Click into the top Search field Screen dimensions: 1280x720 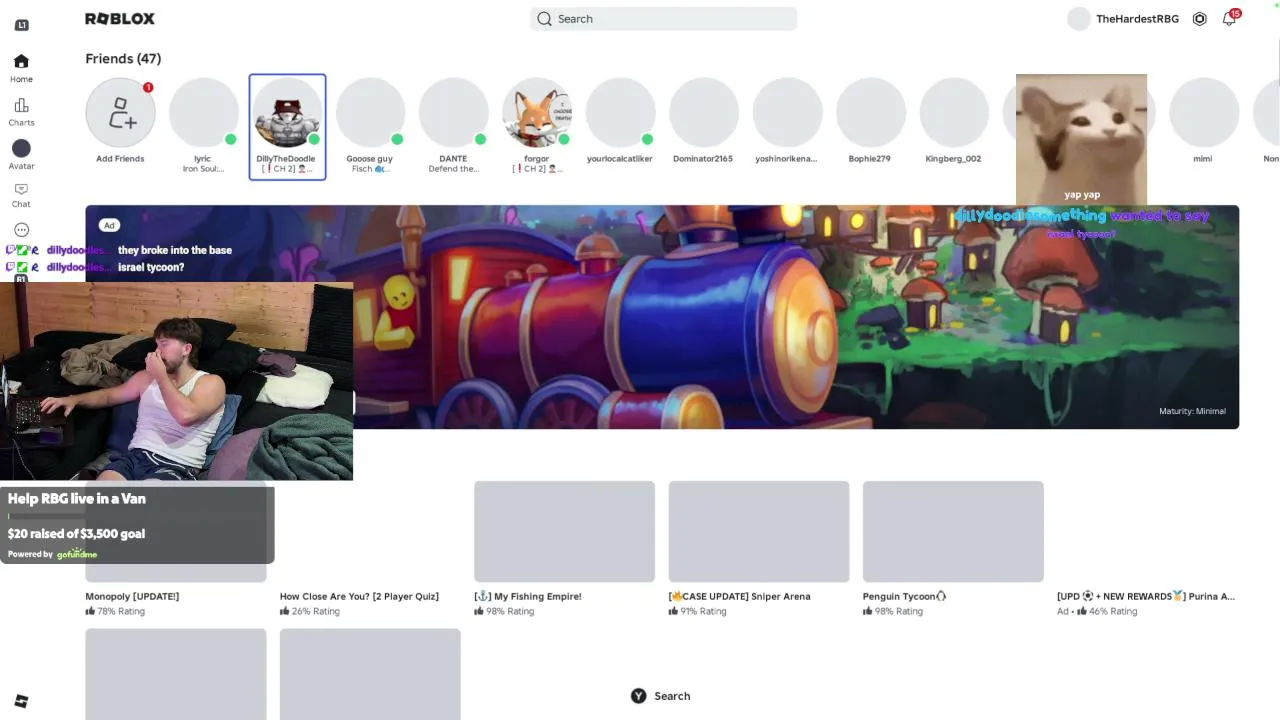tap(664, 19)
